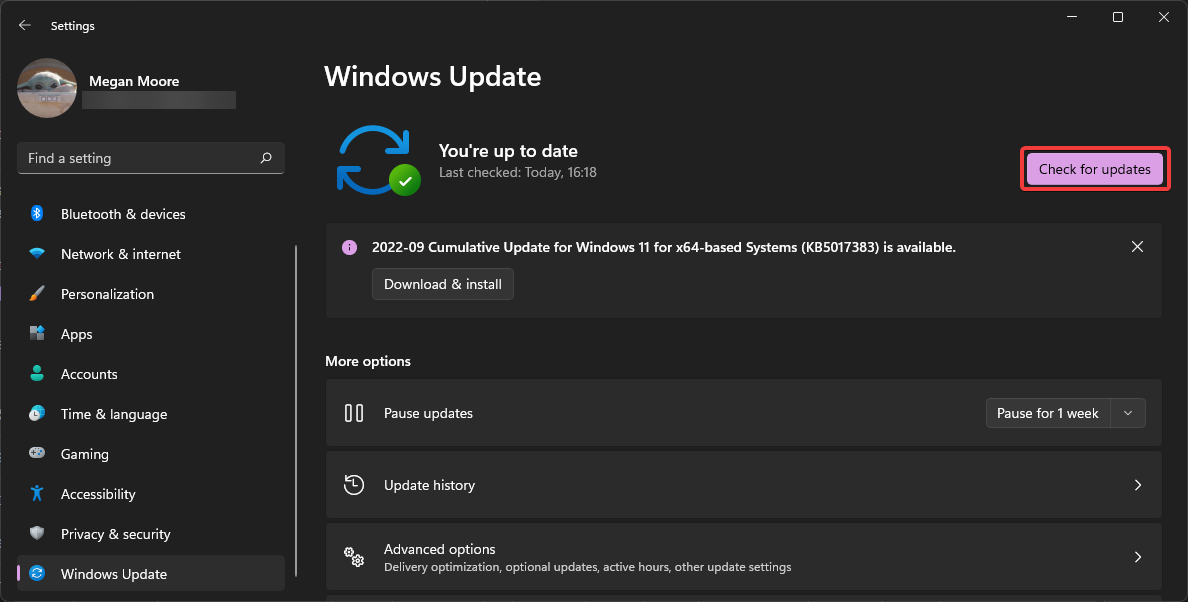1188x602 pixels.
Task: Click the Megan Moore profile picture
Action: point(47,88)
